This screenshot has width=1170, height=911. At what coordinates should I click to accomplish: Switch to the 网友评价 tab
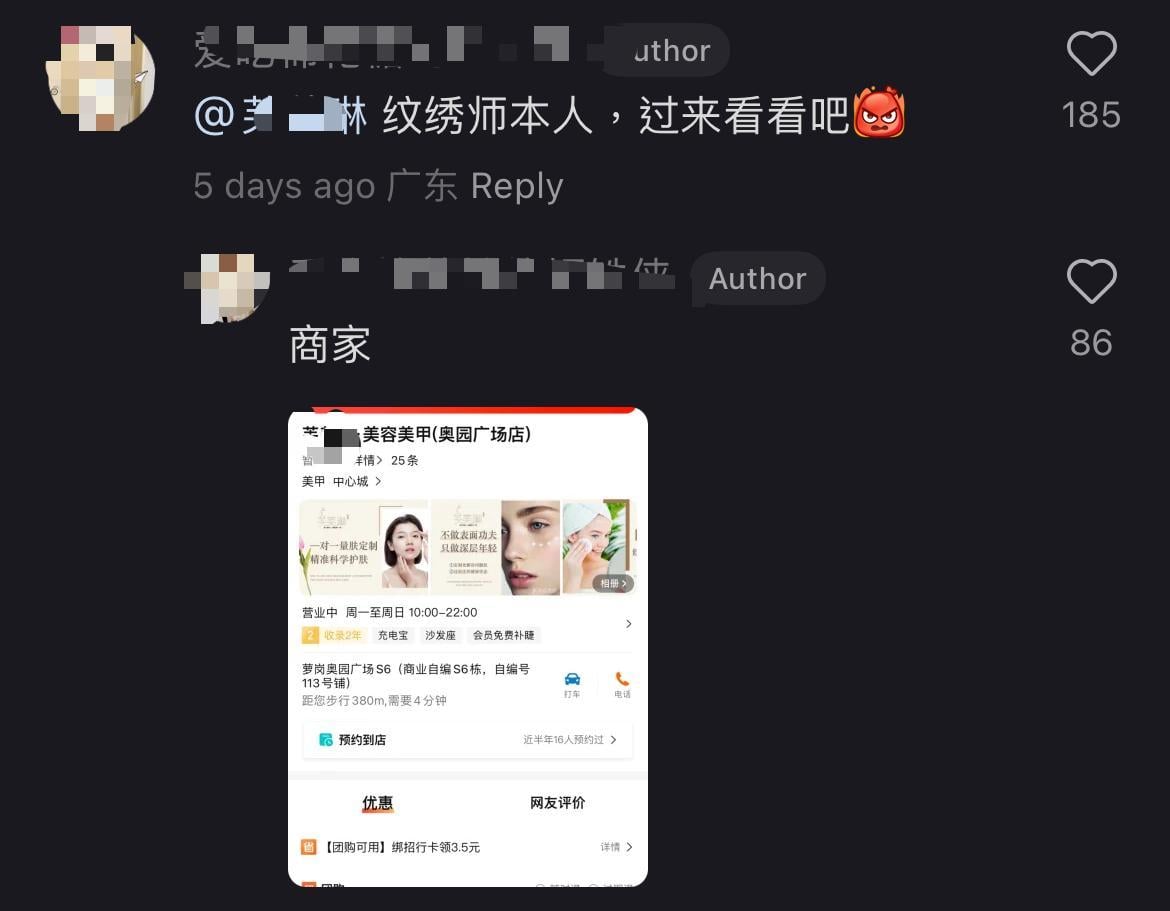coord(557,803)
